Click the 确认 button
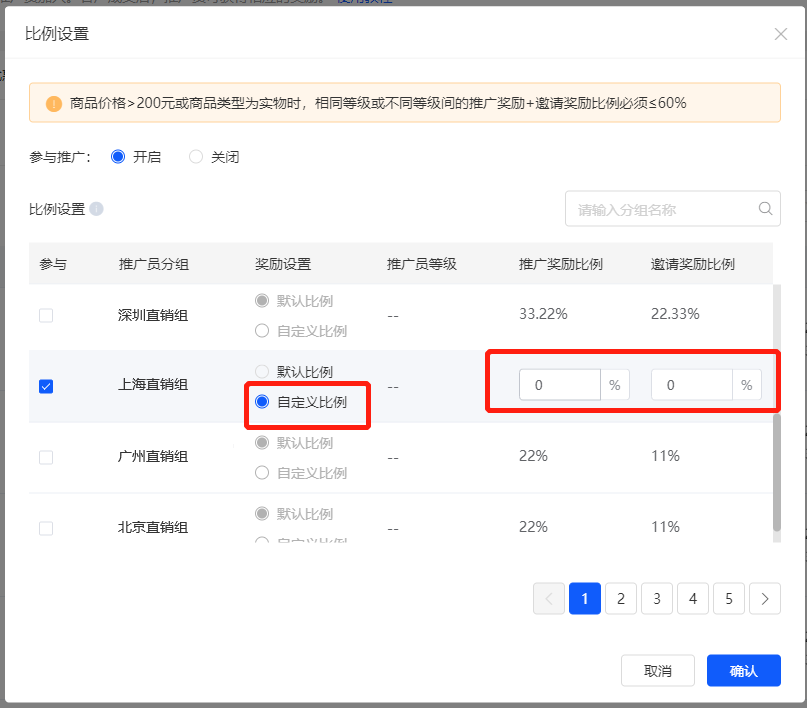The height and width of the screenshot is (708, 807). 744,670
